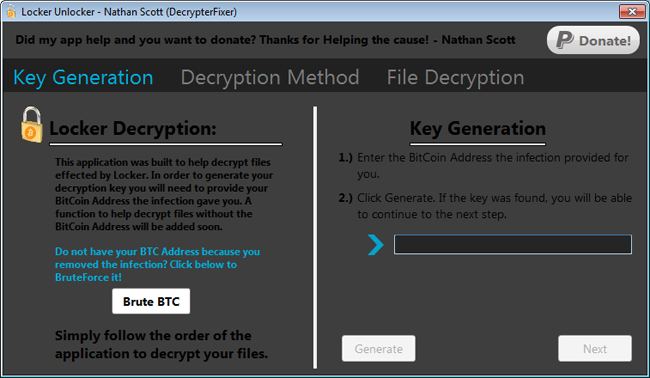
Task: Click the Brute BTC button
Action: click(x=151, y=301)
